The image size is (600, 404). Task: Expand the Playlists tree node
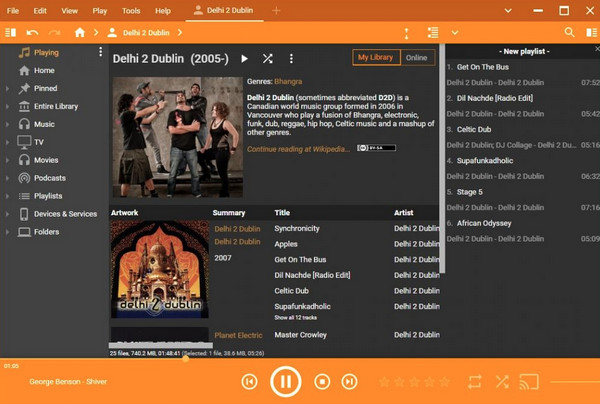[x=8, y=196]
